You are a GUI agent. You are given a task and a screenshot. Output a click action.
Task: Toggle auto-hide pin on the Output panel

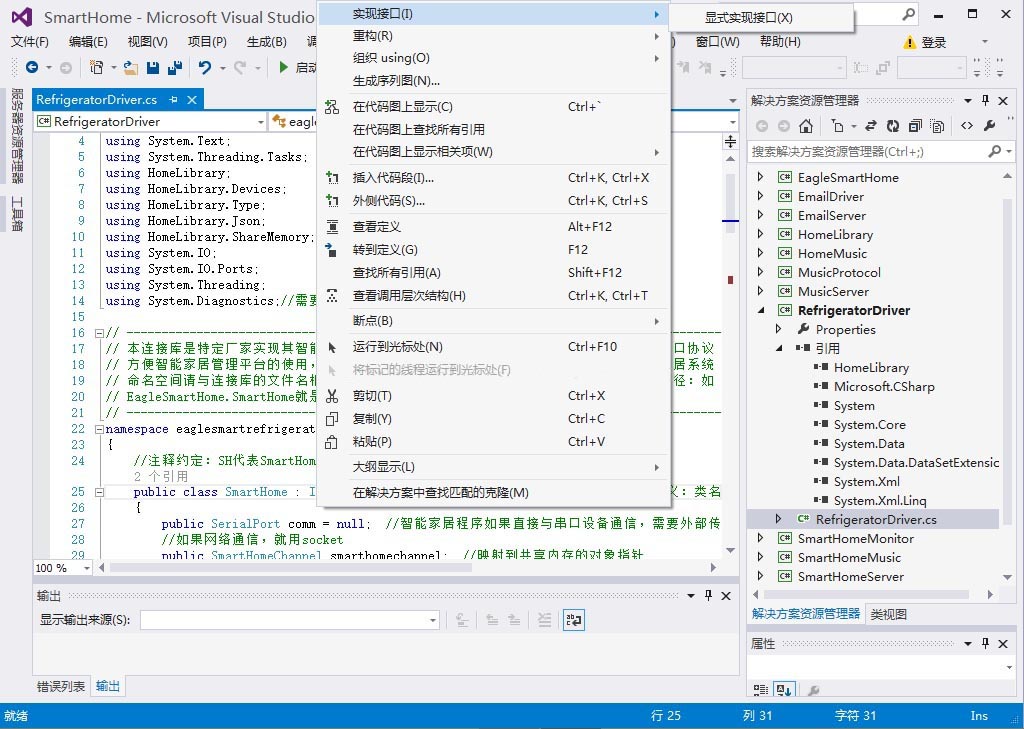pos(709,595)
